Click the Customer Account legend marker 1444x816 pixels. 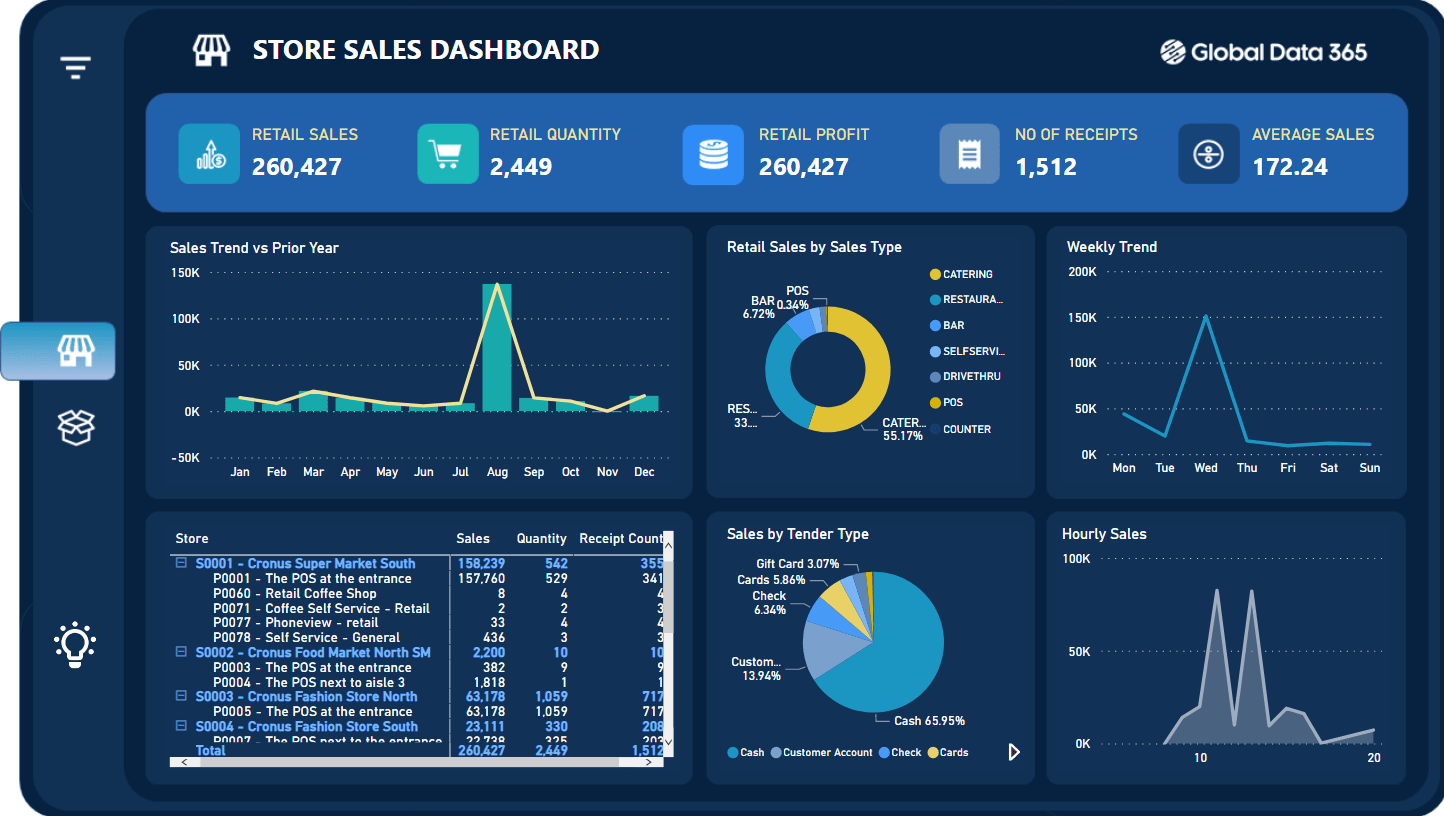776,752
